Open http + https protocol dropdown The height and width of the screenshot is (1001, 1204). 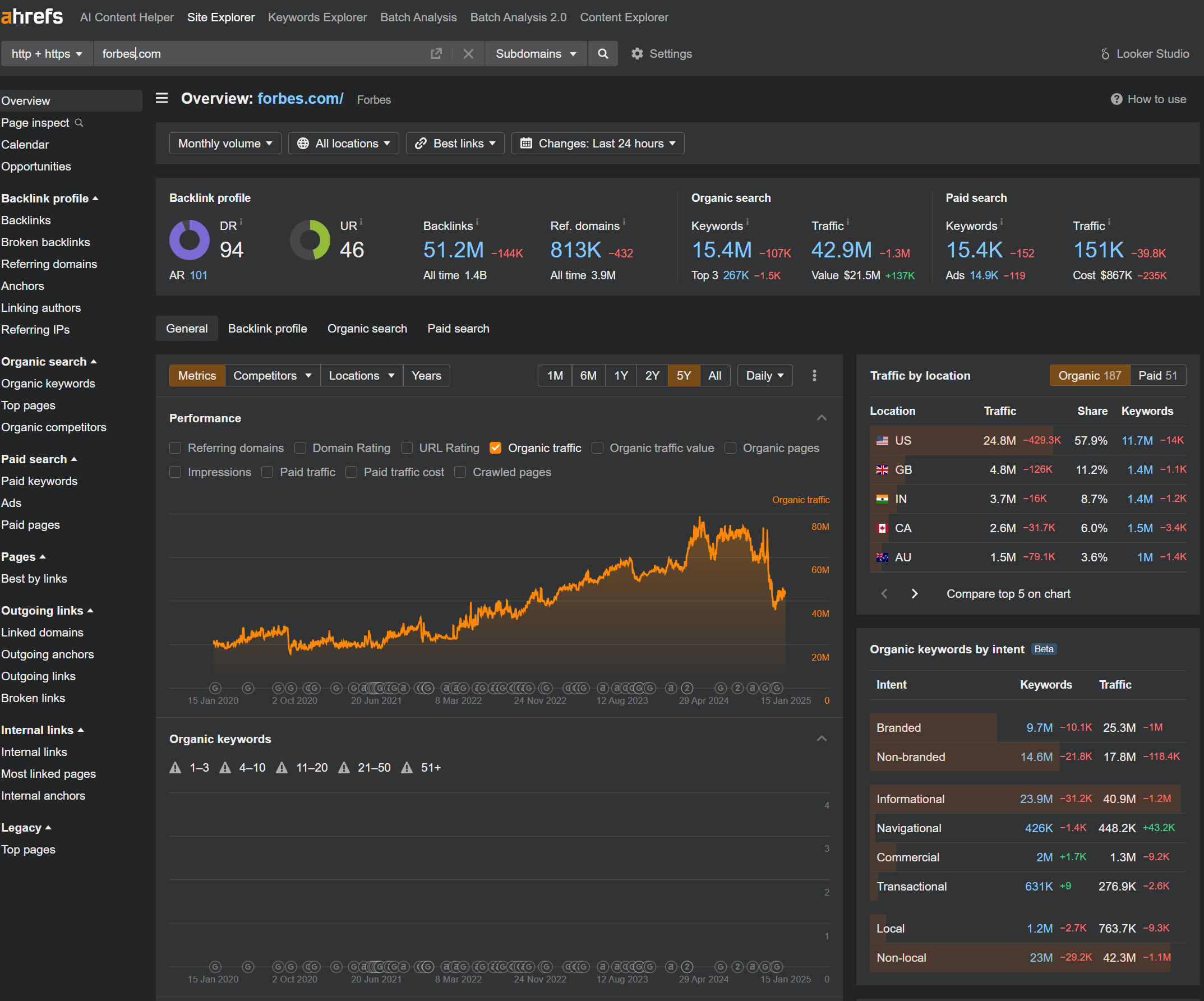click(47, 53)
